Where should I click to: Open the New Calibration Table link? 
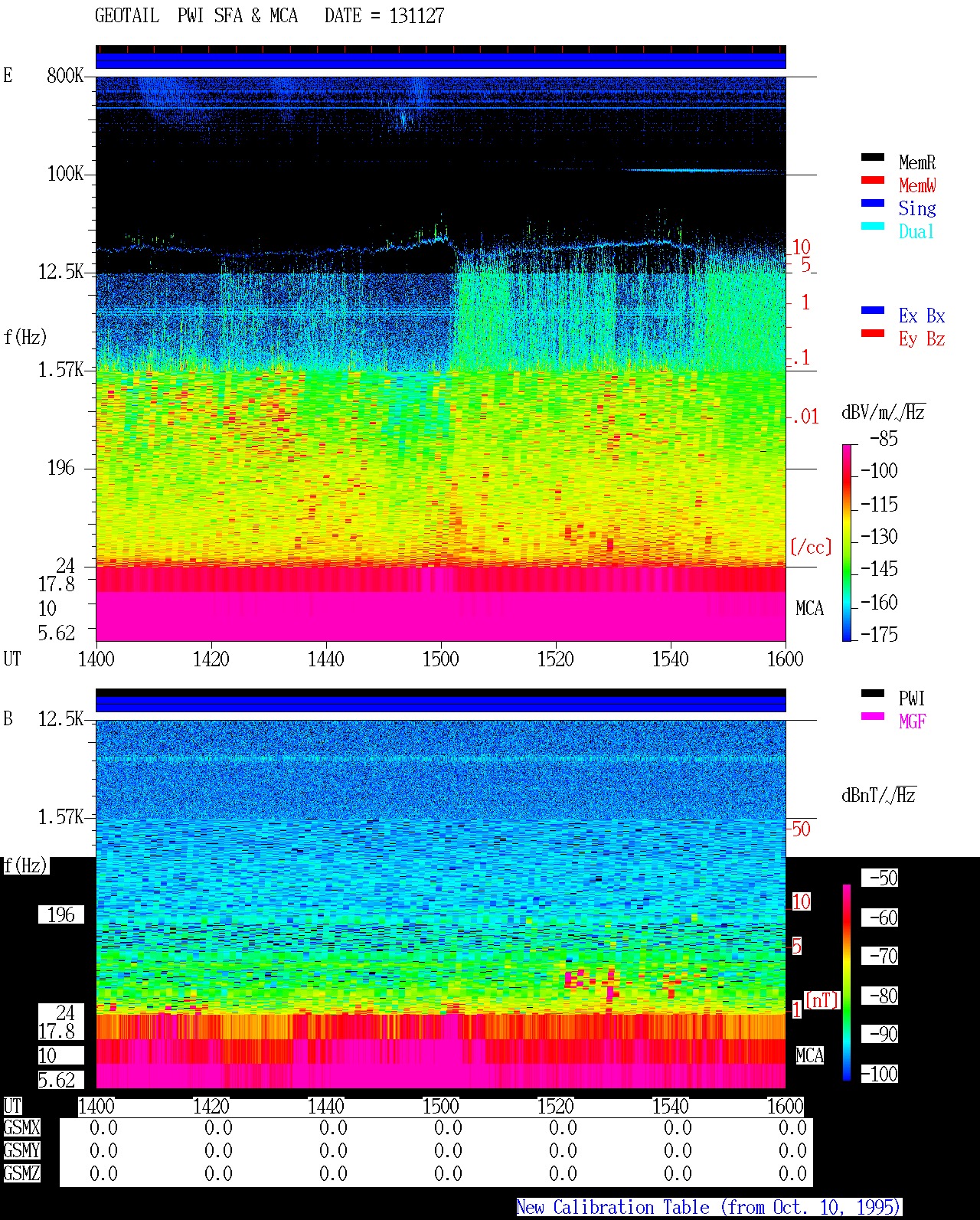709,1208
